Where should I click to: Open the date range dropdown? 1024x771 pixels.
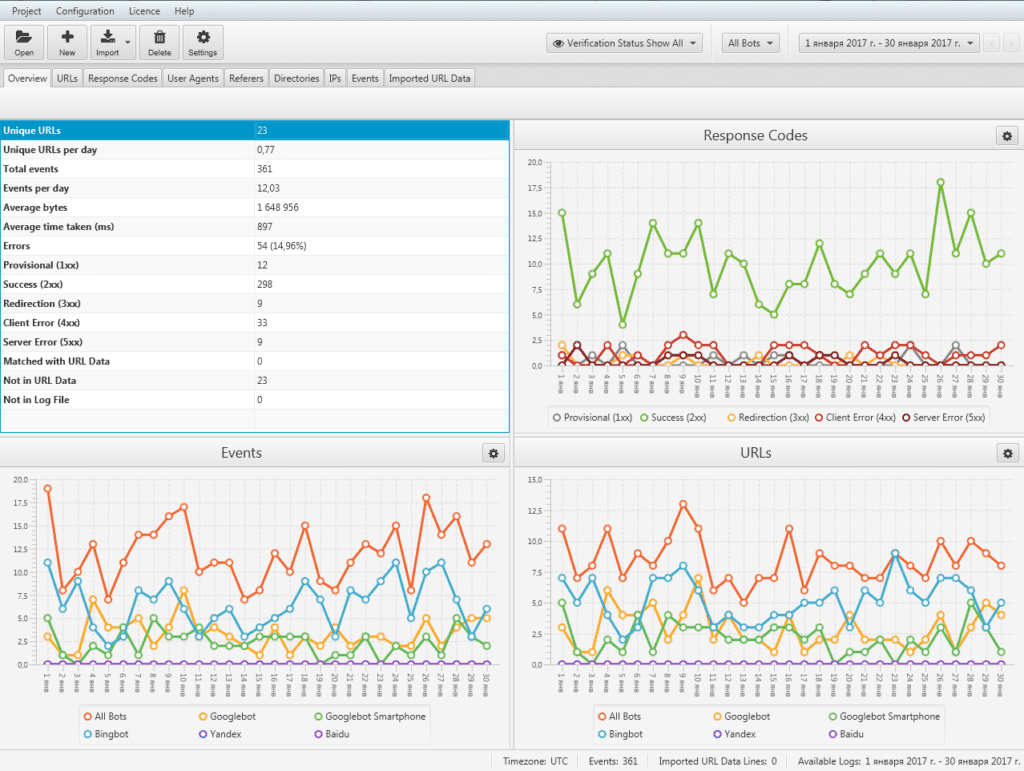pos(889,43)
